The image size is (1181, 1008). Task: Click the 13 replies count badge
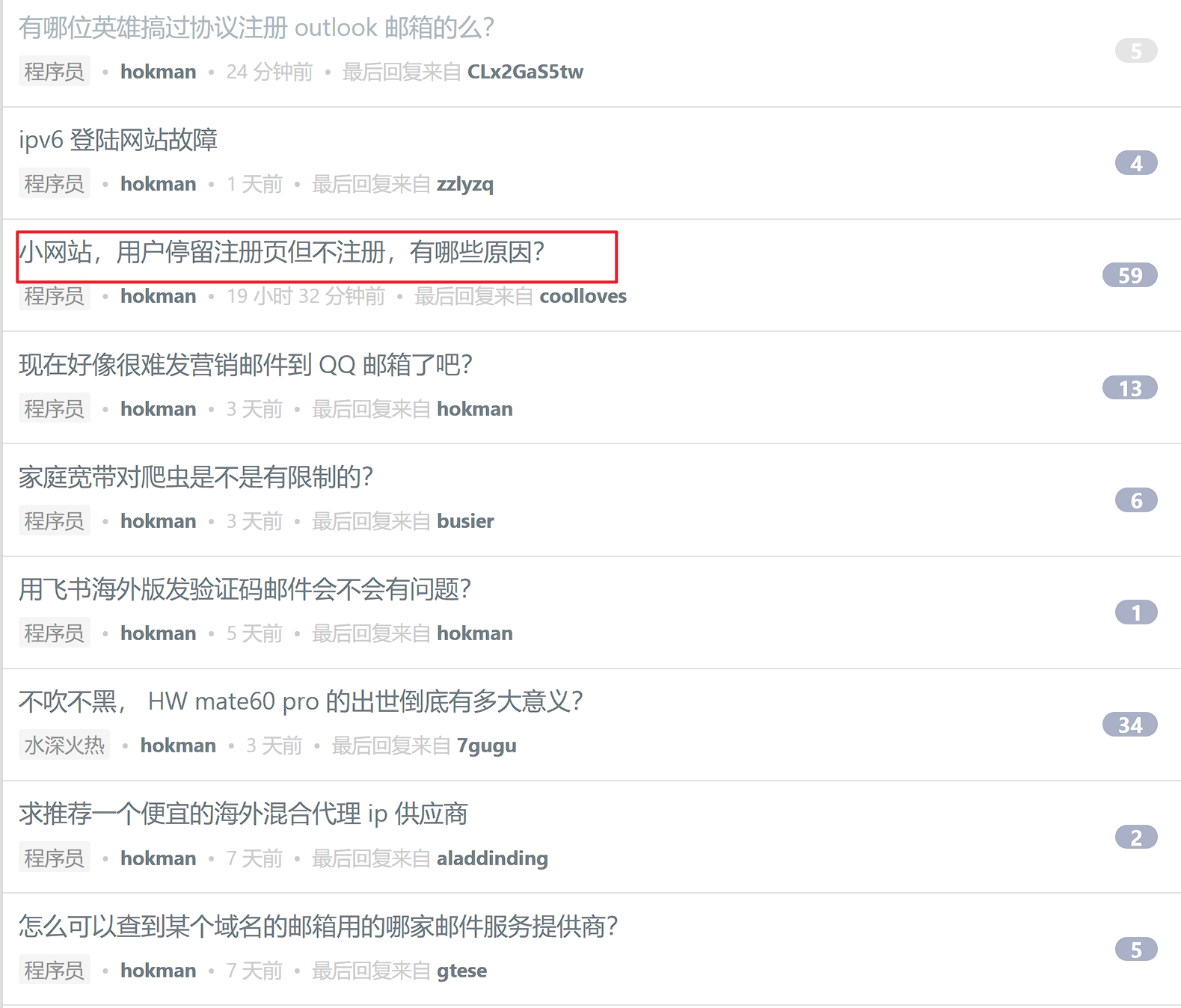[1129, 388]
